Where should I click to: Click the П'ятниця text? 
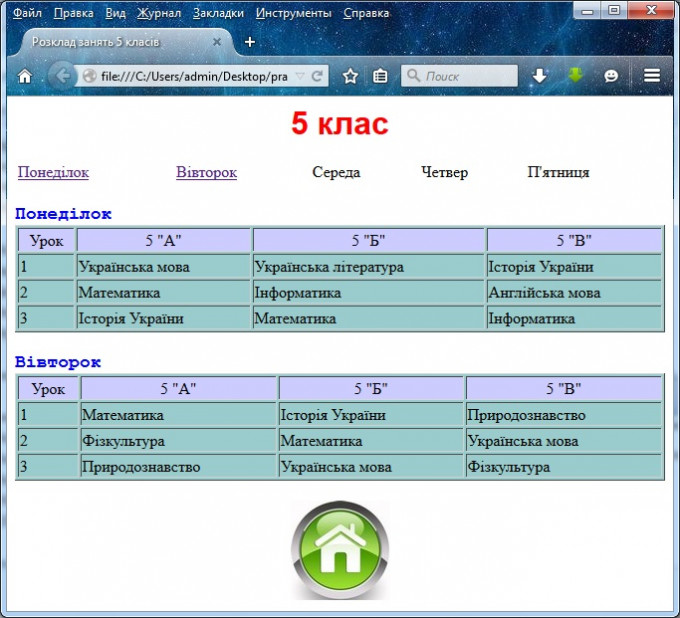pyautogui.click(x=558, y=172)
